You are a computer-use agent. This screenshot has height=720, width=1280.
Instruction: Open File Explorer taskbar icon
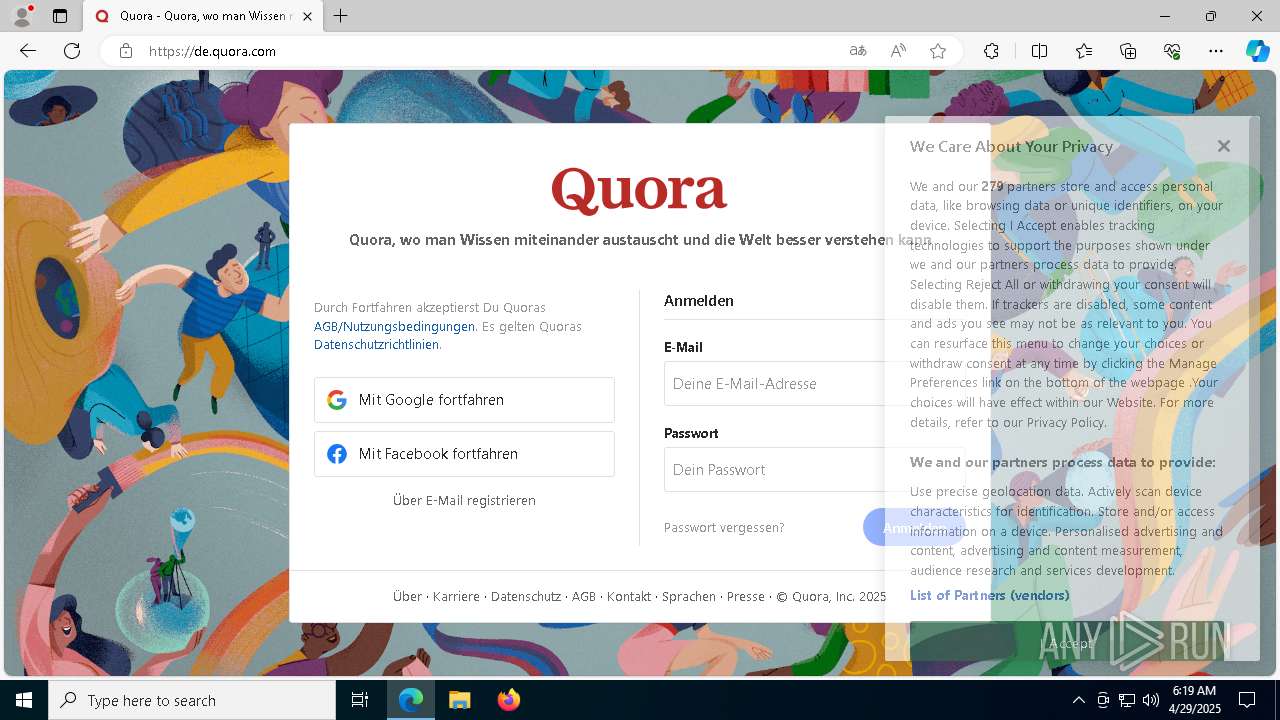pos(459,700)
